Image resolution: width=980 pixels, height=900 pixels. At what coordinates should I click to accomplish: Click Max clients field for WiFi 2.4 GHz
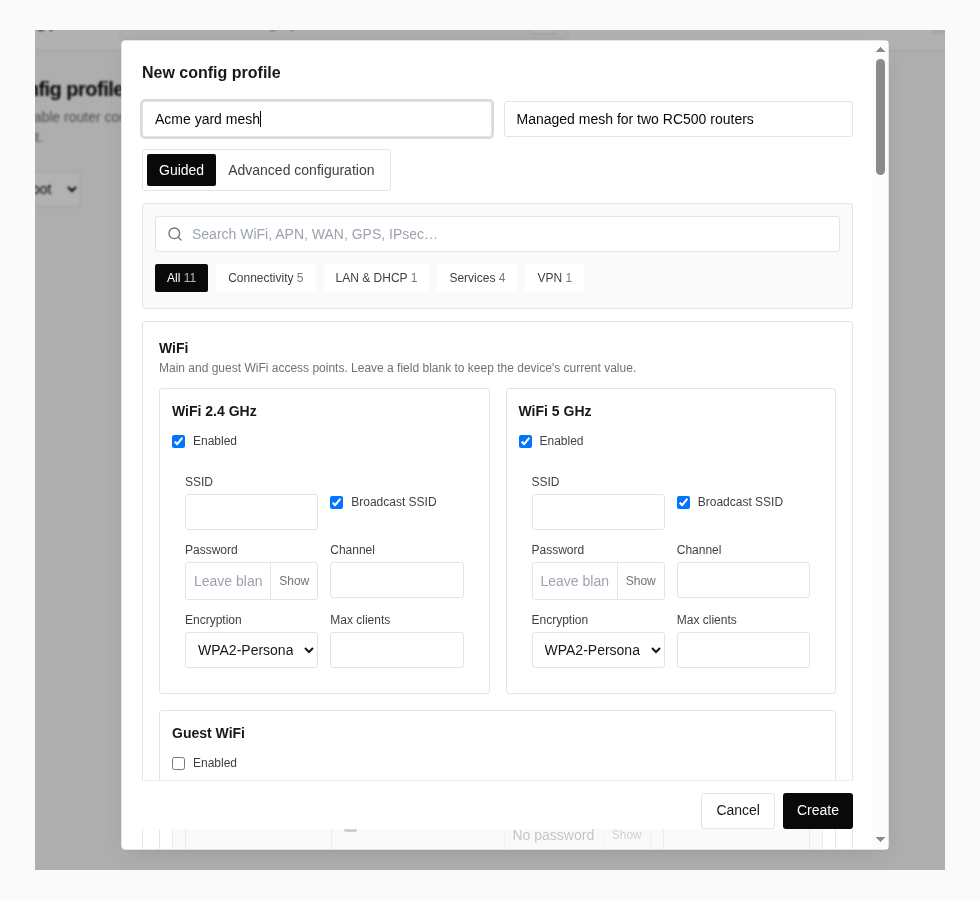[397, 650]
